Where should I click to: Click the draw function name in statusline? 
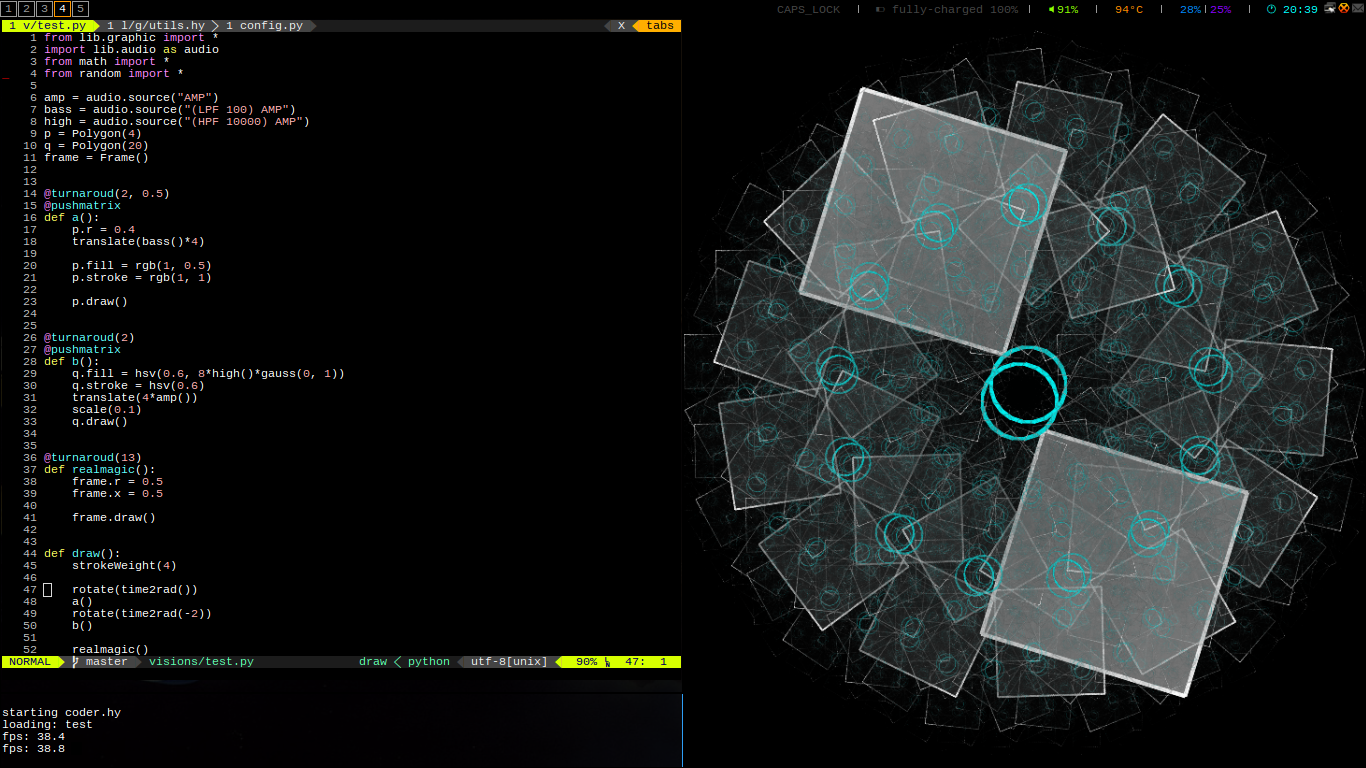[x=373, y=661]
